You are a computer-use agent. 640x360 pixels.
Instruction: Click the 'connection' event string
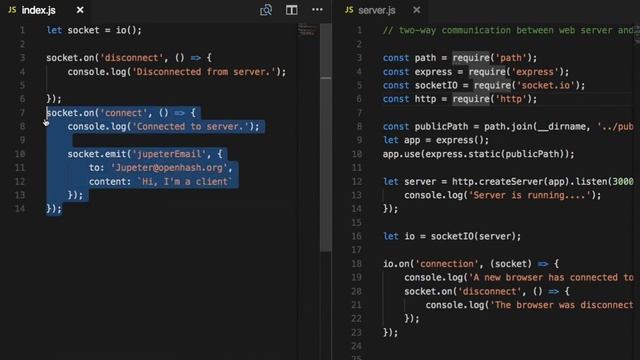point(447,264)
